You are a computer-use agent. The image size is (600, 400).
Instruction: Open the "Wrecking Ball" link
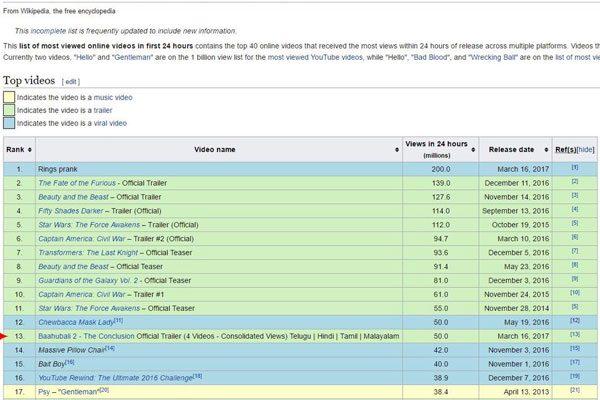pos(493,57)
